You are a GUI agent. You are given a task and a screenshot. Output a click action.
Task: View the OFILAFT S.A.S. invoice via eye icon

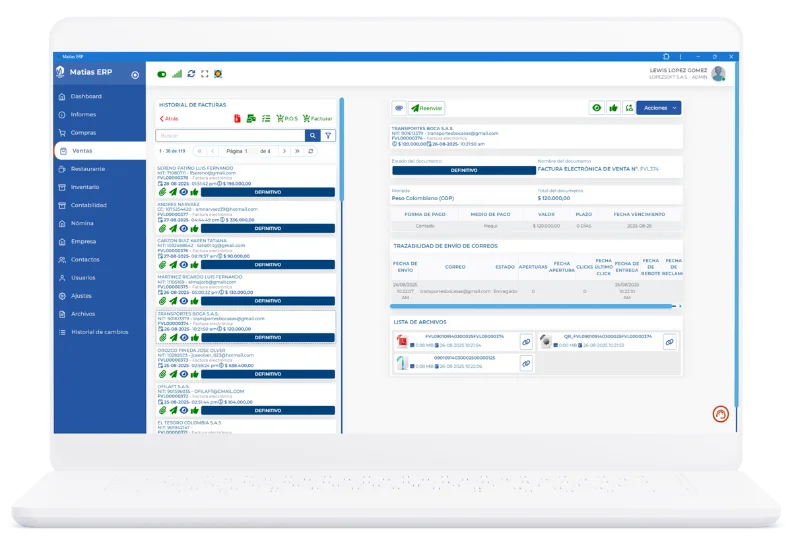[184, 411]
